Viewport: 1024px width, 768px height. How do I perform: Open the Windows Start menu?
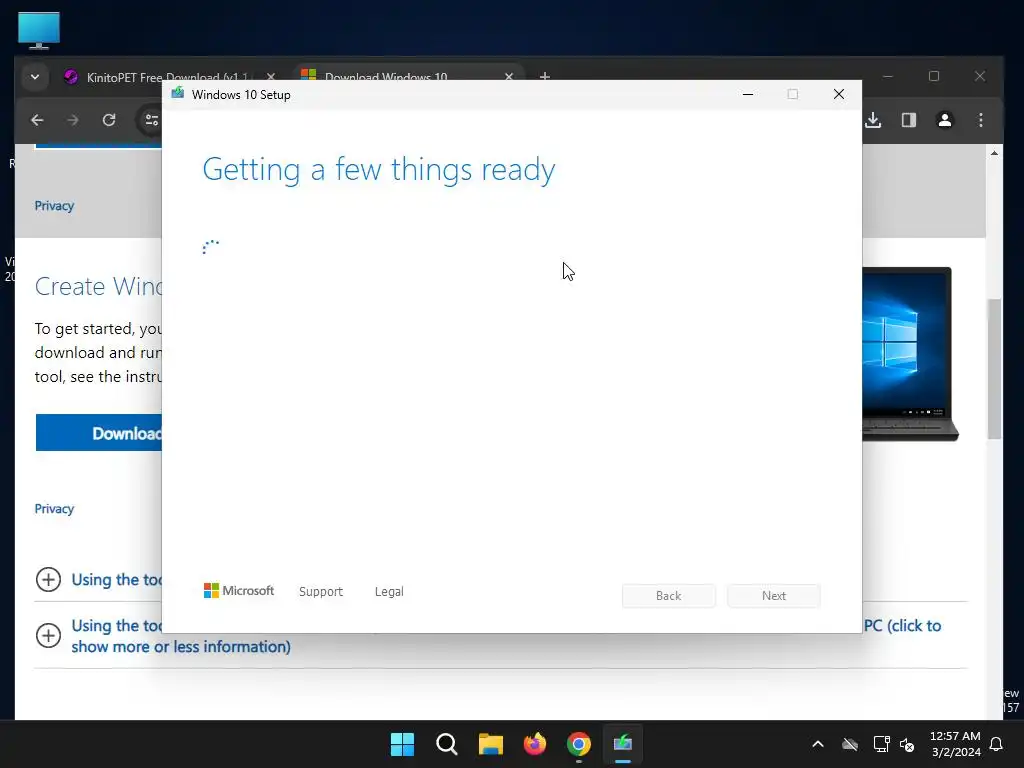pyautogui.click(x=402, y=744)
